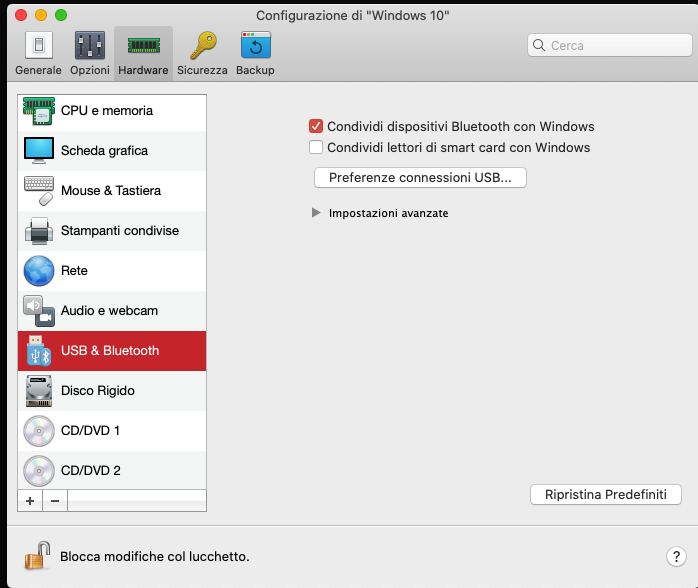Expand Impostazioni avanzate disclosure triangle
Screen dimensions: 698x588
tap(316, 213)
